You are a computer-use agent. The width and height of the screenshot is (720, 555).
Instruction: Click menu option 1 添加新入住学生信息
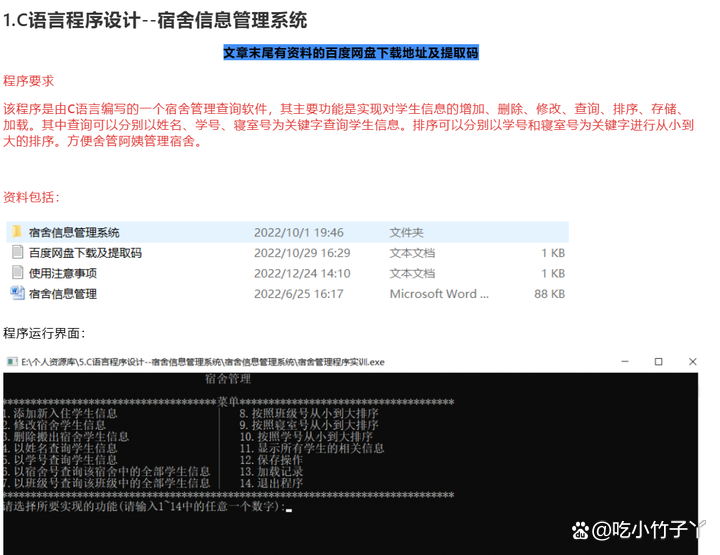click(x=61, y=413)
